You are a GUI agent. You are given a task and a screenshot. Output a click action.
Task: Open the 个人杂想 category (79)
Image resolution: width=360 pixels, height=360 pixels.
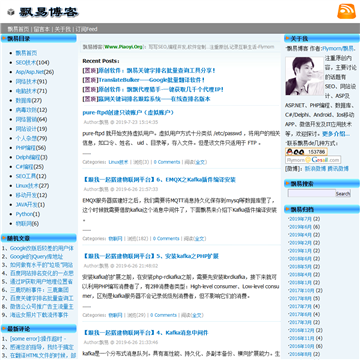point(26,138)
